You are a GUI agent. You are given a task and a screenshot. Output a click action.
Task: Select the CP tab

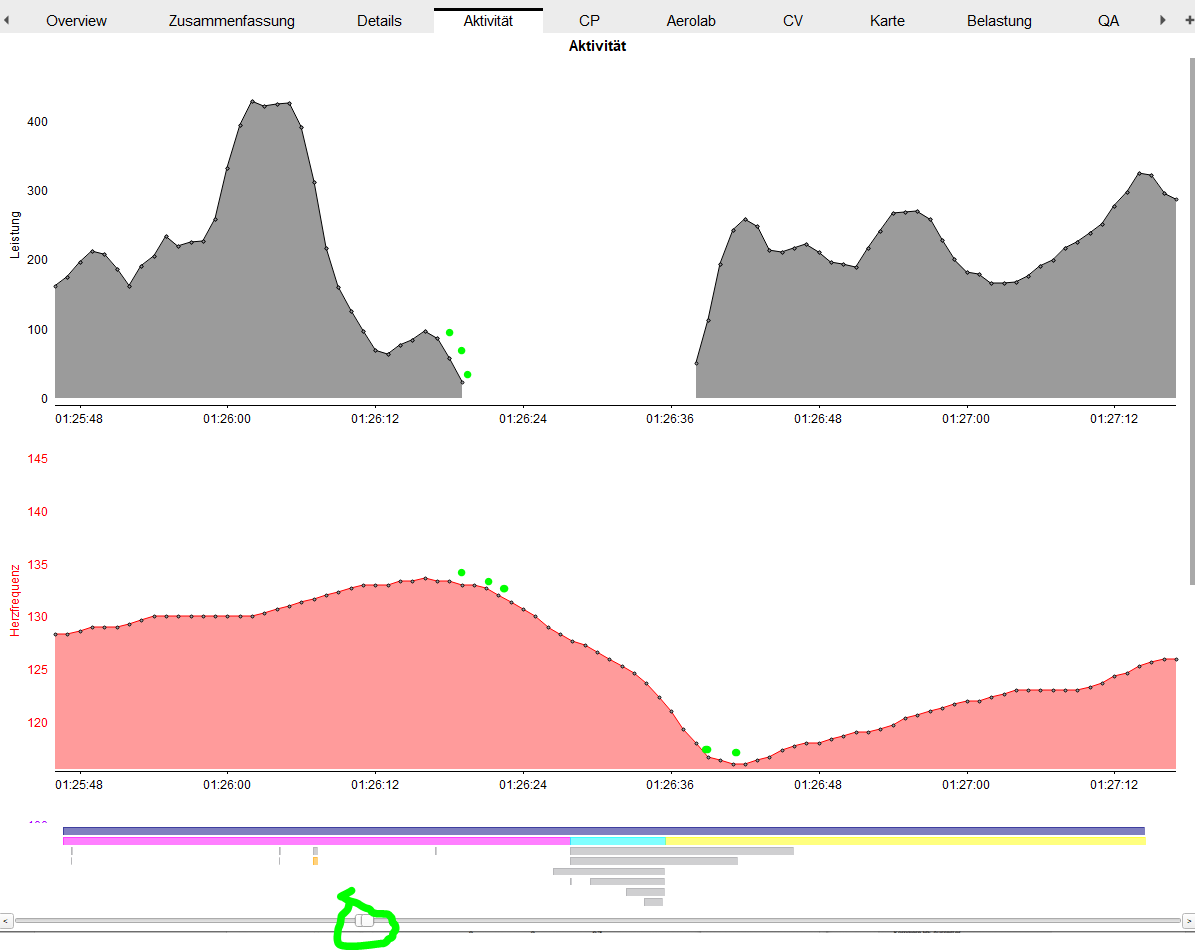589,20
